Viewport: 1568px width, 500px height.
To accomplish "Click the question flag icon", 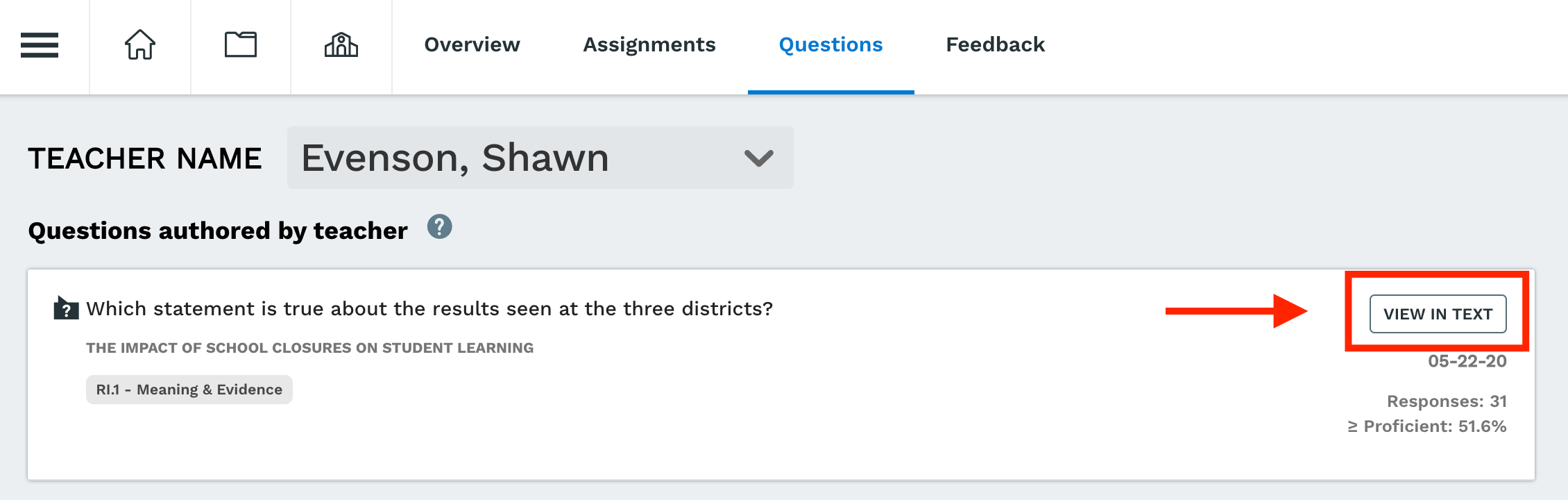I will pyautogui.click(x=66, y=308).
